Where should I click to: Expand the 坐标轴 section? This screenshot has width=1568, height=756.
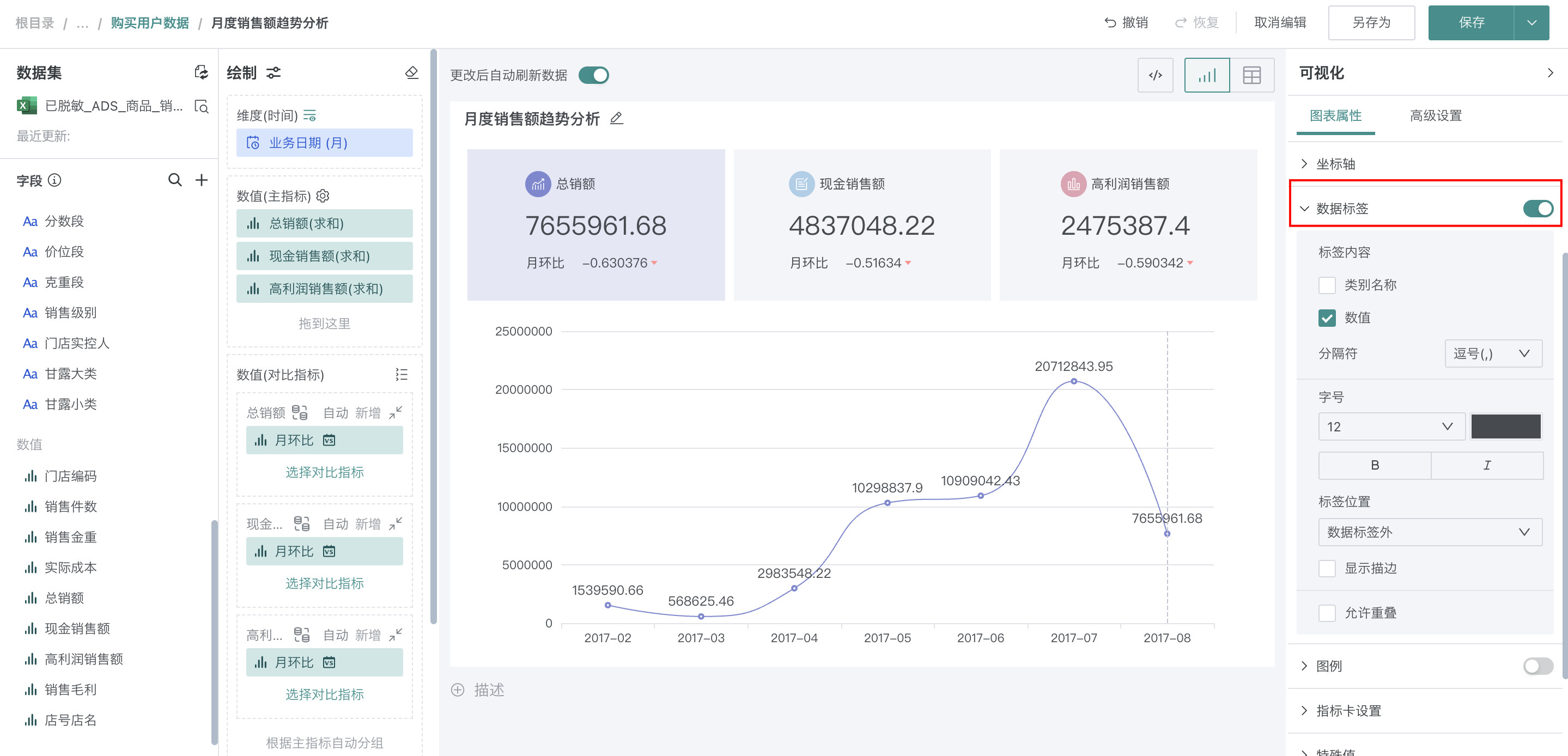pos(1335,164)
